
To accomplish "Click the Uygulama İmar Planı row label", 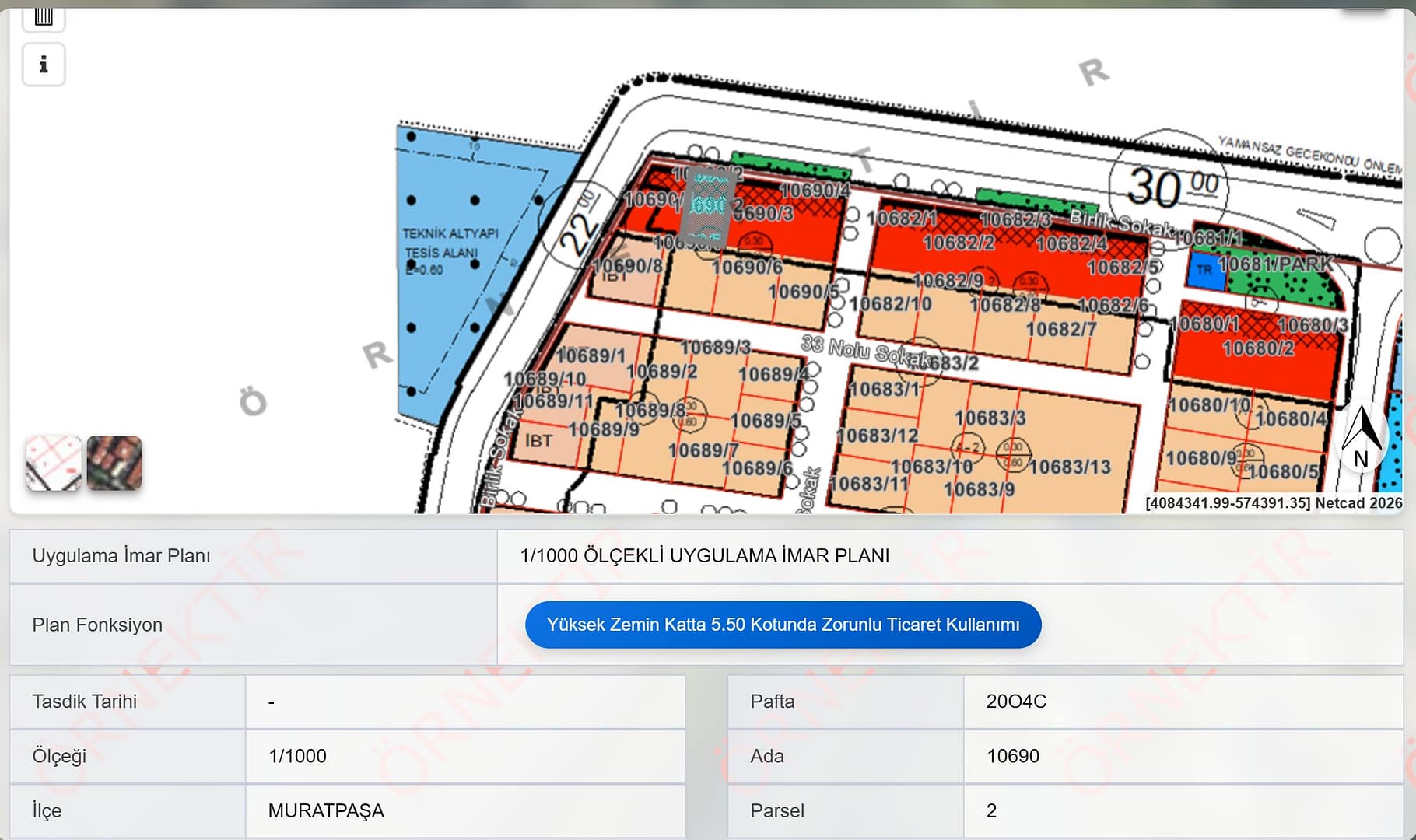I will click(121, 556).
